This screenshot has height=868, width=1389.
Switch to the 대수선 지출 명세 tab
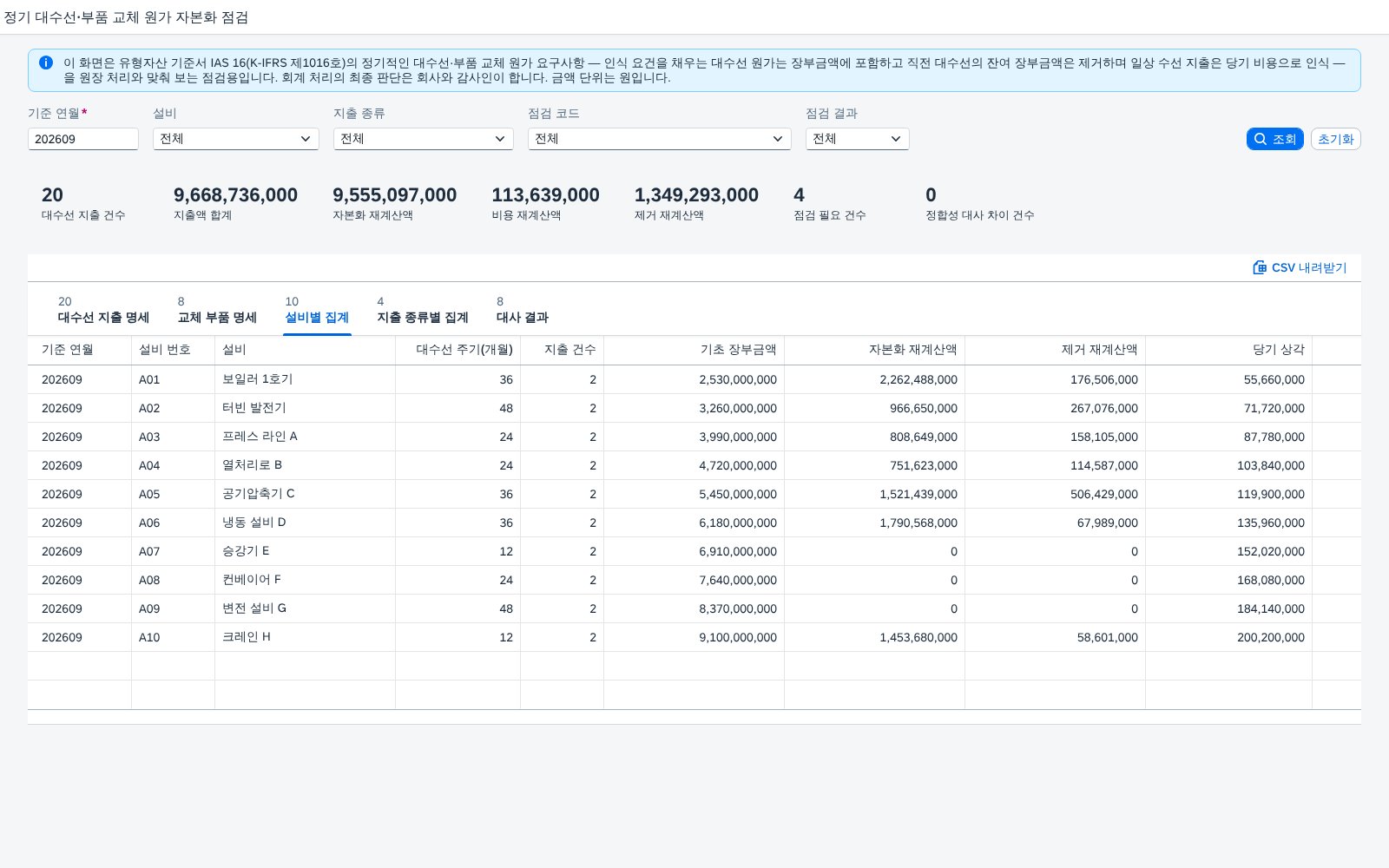click(103, 310)
